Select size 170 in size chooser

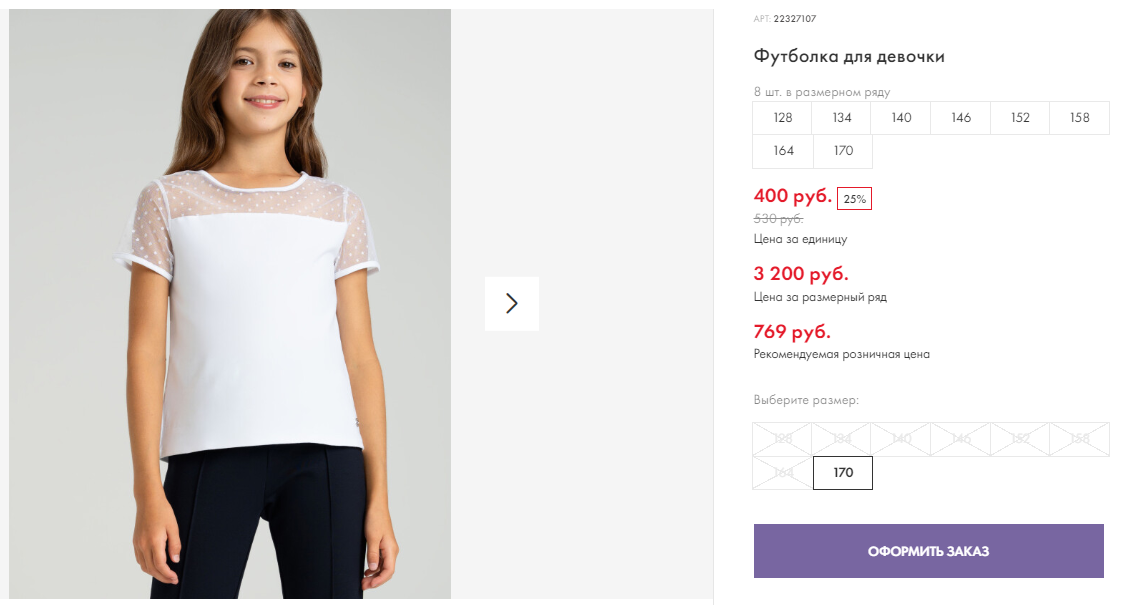point(843,473)
